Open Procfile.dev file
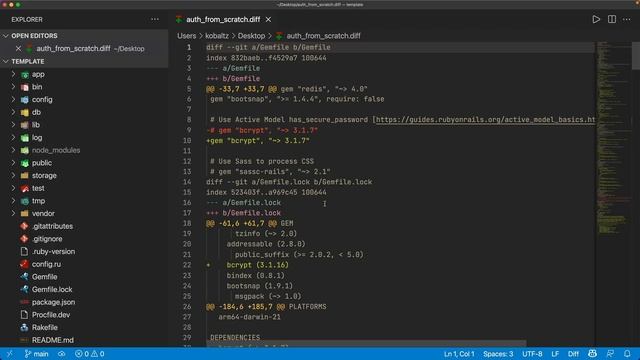The width and height of the screenshot is (640, 360). pyautogui.click(x=51, y=315)
